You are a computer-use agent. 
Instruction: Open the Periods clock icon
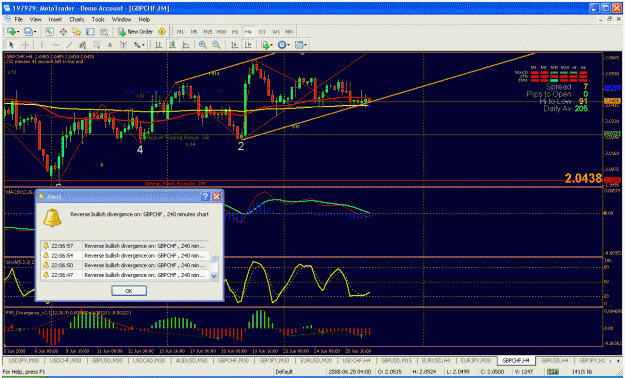(282, 45)
